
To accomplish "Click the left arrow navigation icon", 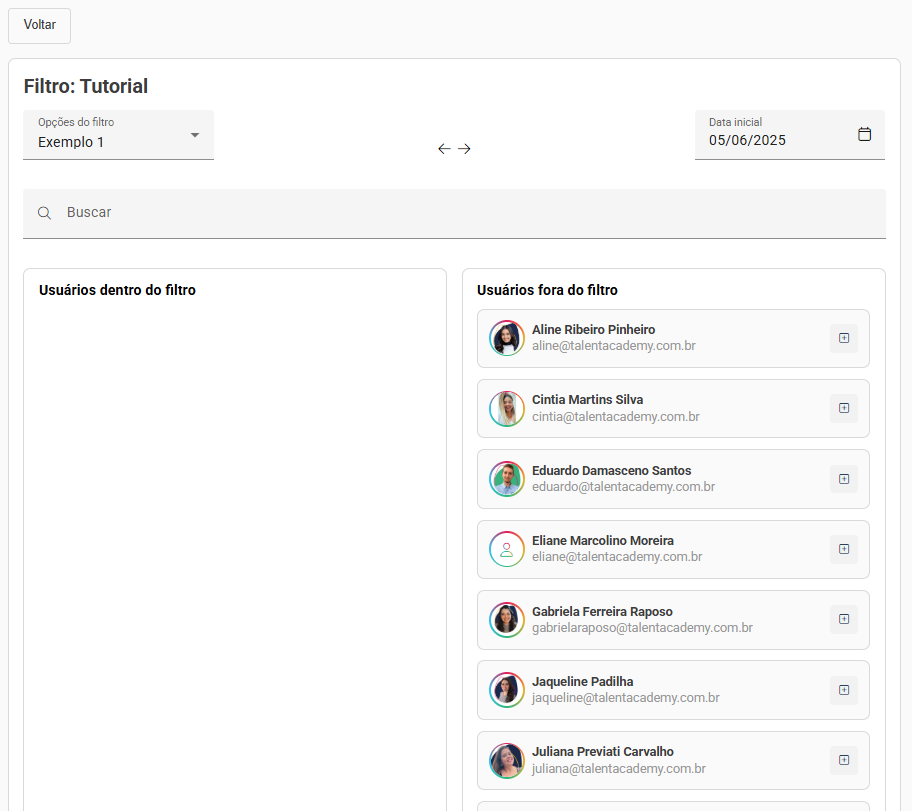I will click(x=444, y=149).
